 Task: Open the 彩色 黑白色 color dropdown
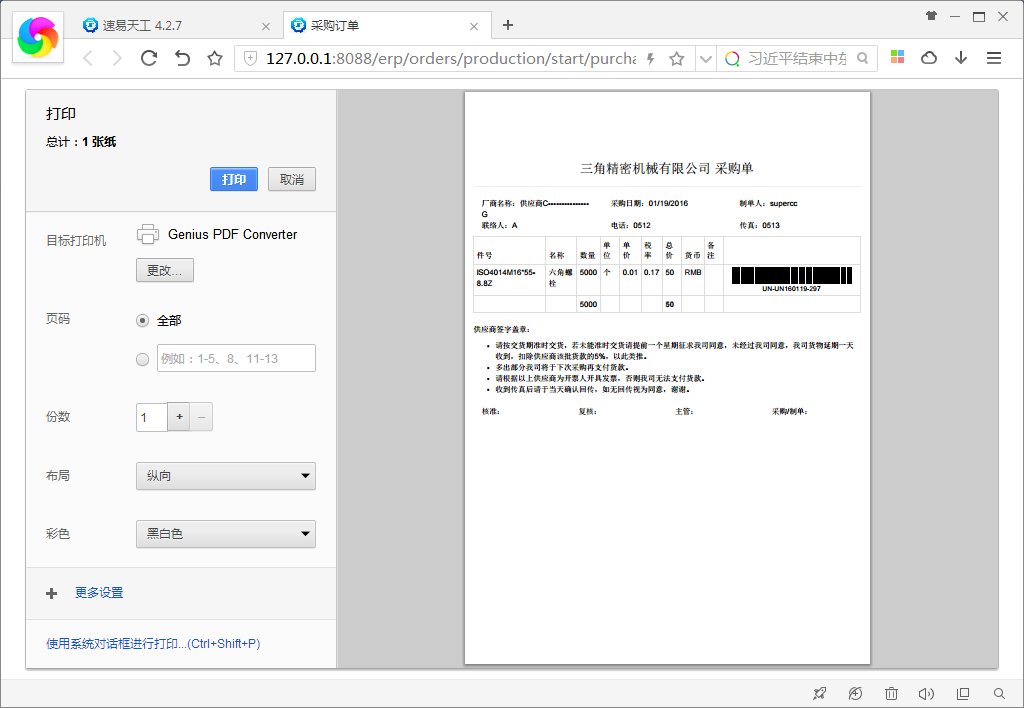point(225,534)
